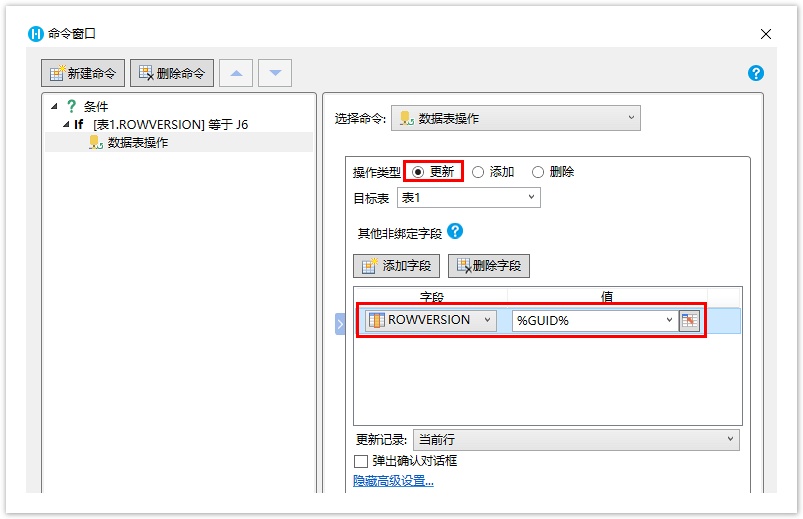This screenshot has height=519, width=803.
Task: Click the database icon beside 数据表操作 in tree
Action: 96,142
